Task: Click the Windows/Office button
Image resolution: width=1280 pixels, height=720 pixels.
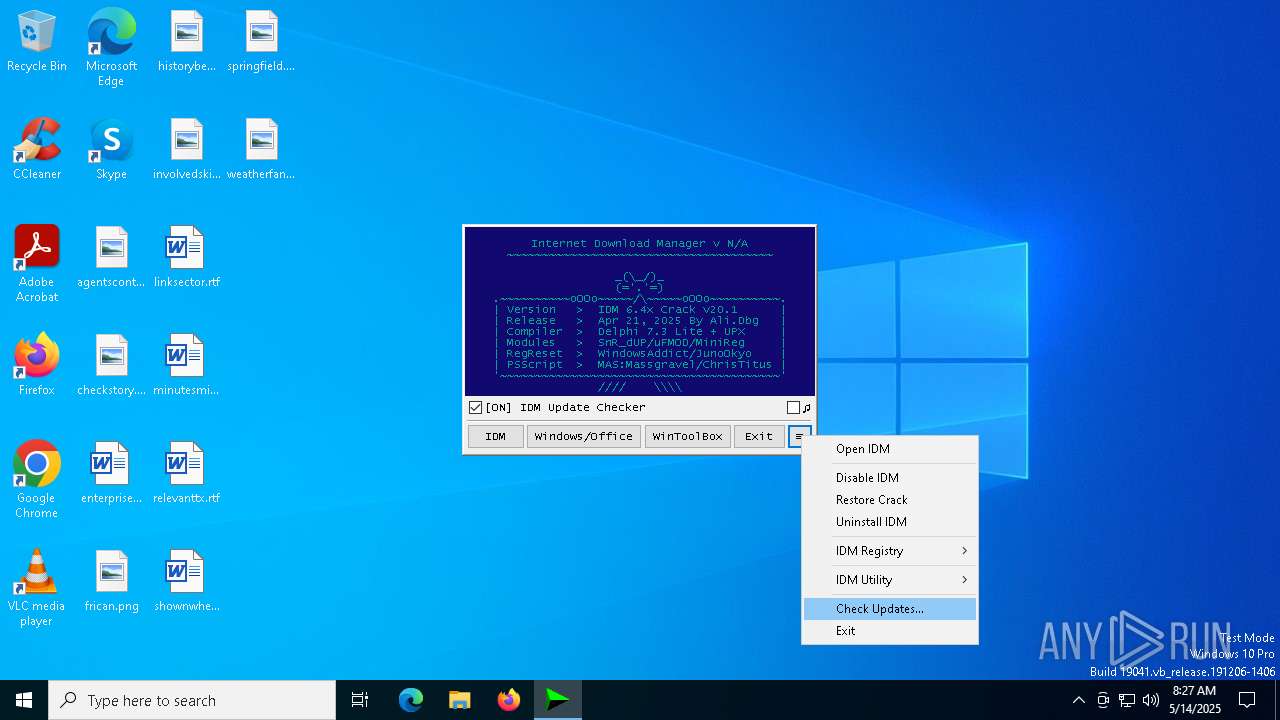Action: pyautogui.click(x=584, y=436)
